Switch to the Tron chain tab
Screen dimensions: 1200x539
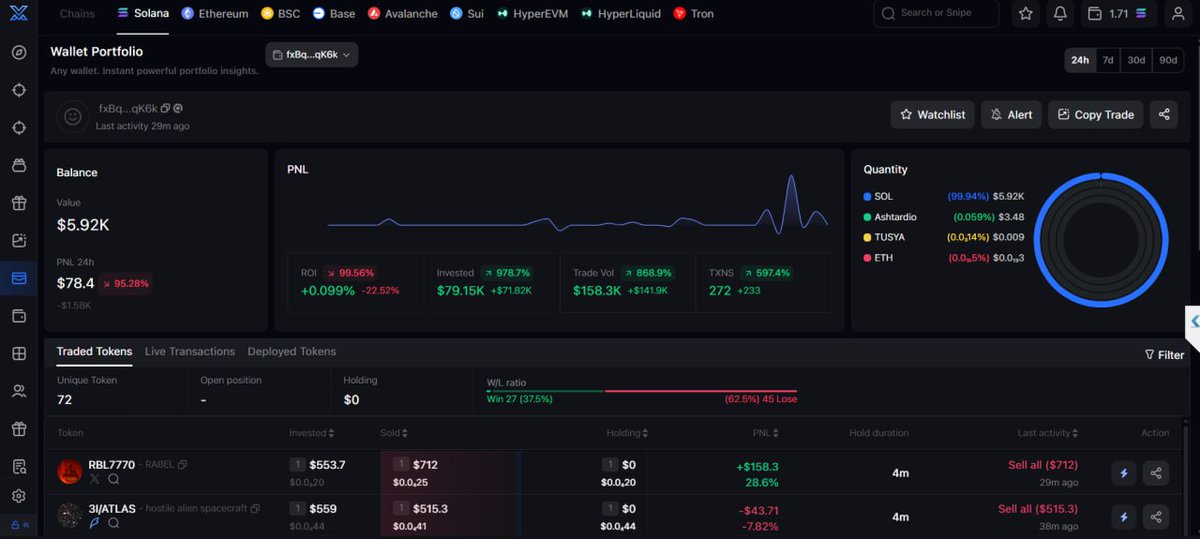click(x=693, y=14)
